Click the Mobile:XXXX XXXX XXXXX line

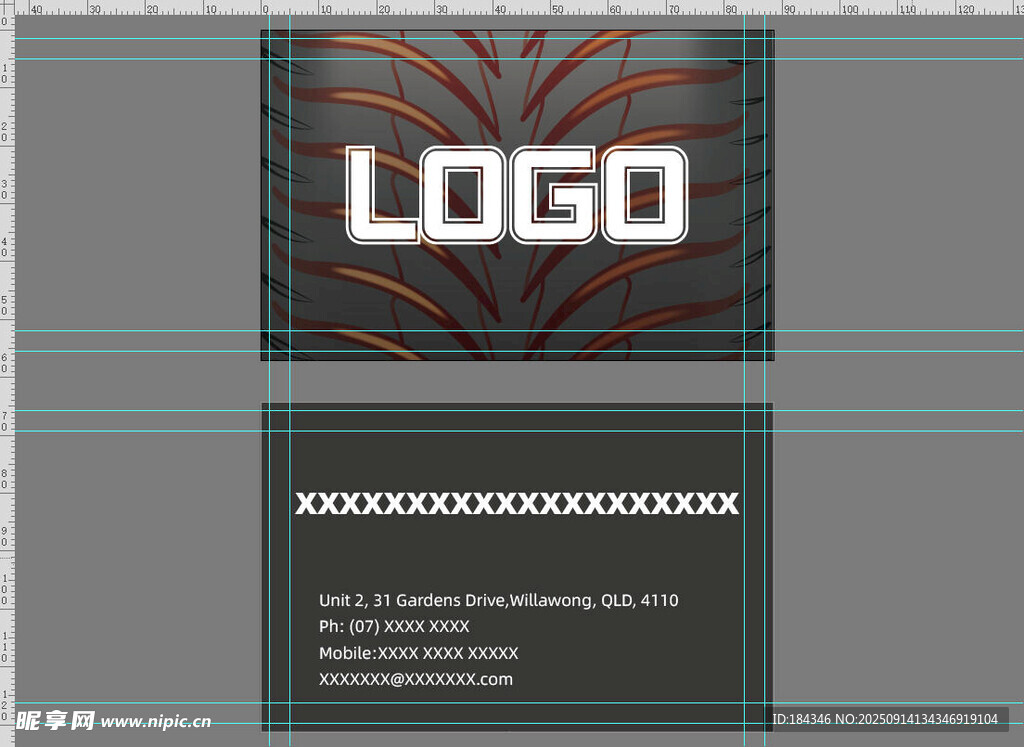click(418, 653)
